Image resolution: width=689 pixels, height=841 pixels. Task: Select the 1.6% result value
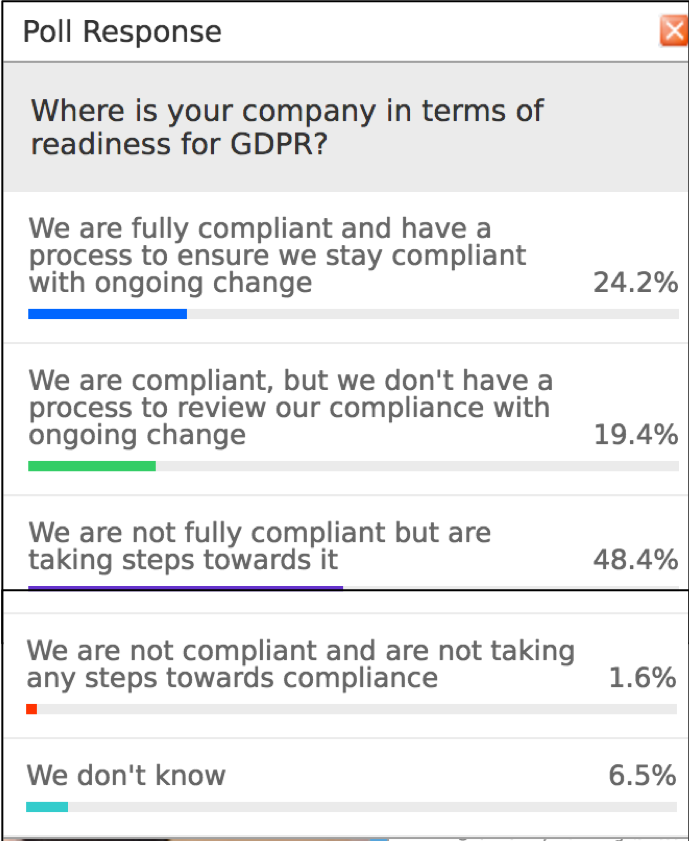(x=642, y=677)
